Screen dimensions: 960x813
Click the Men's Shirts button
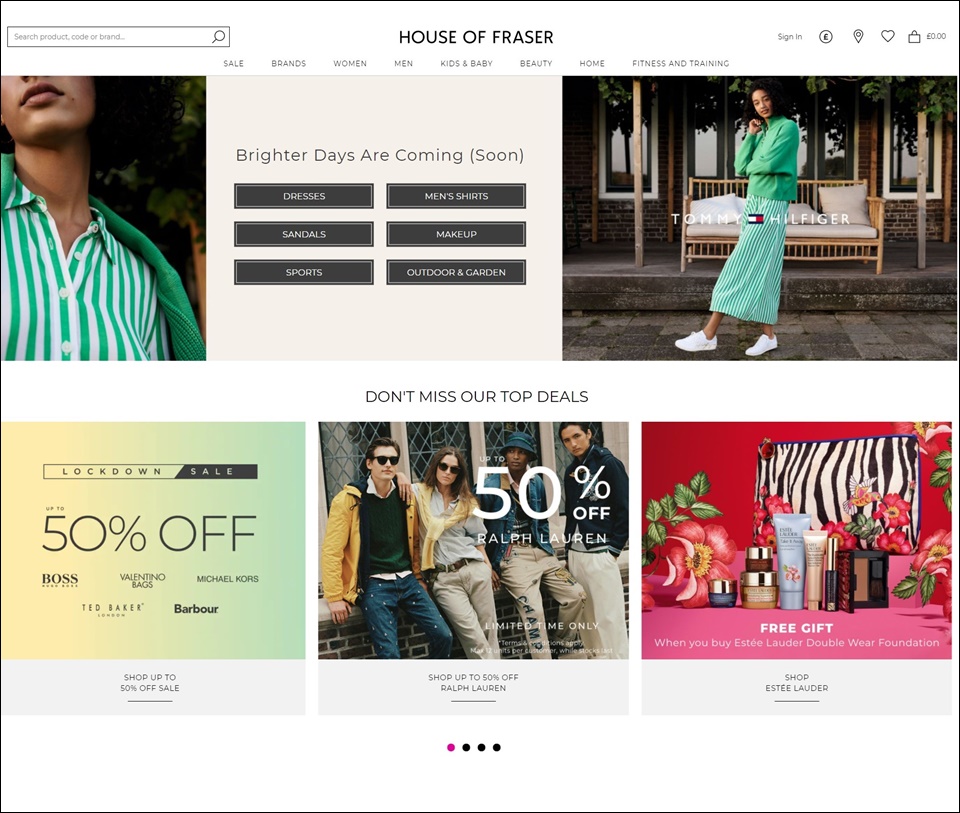[456, 197]
